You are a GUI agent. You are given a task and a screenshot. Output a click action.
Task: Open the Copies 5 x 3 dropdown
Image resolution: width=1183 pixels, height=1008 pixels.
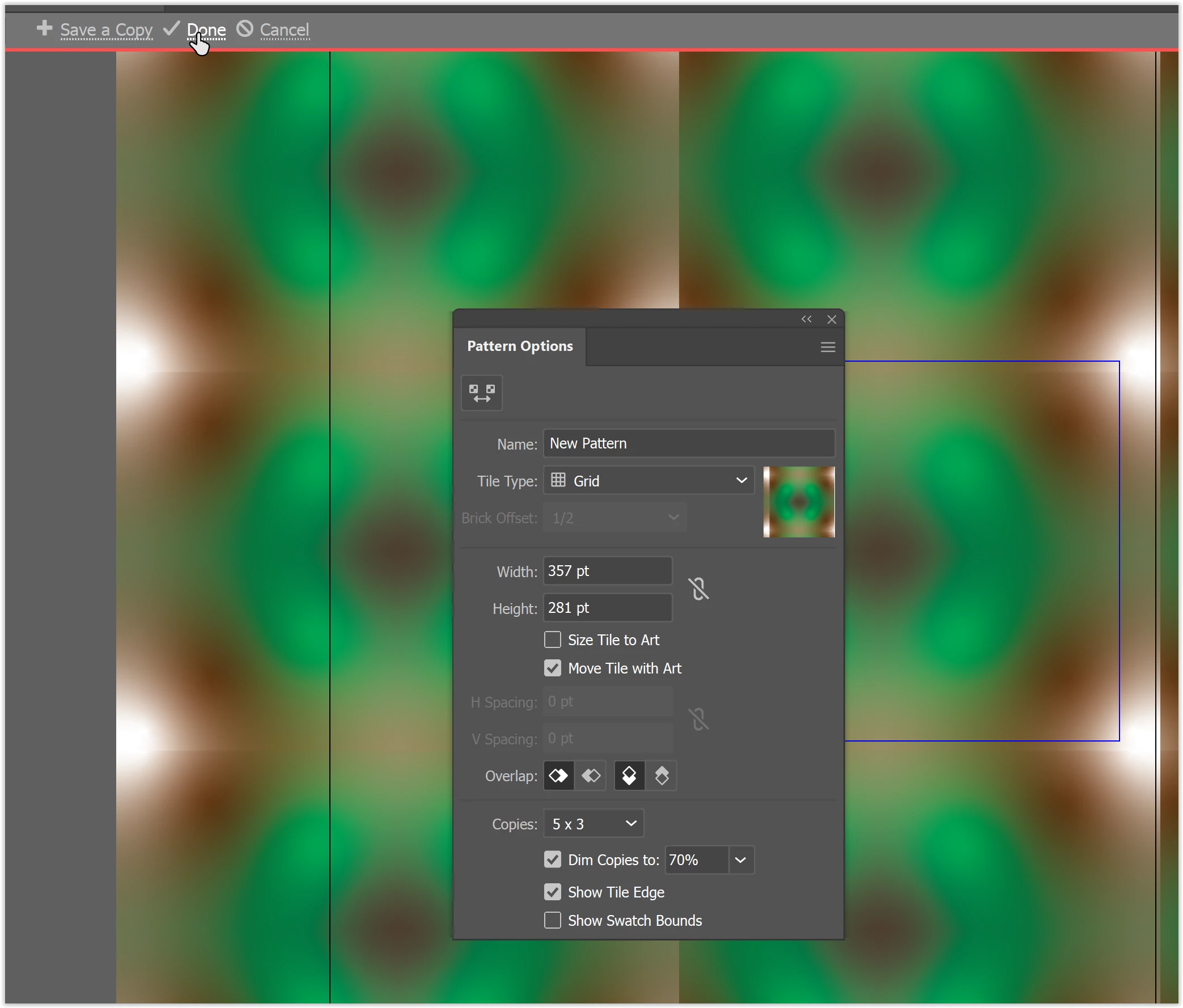tap(593, 824)
